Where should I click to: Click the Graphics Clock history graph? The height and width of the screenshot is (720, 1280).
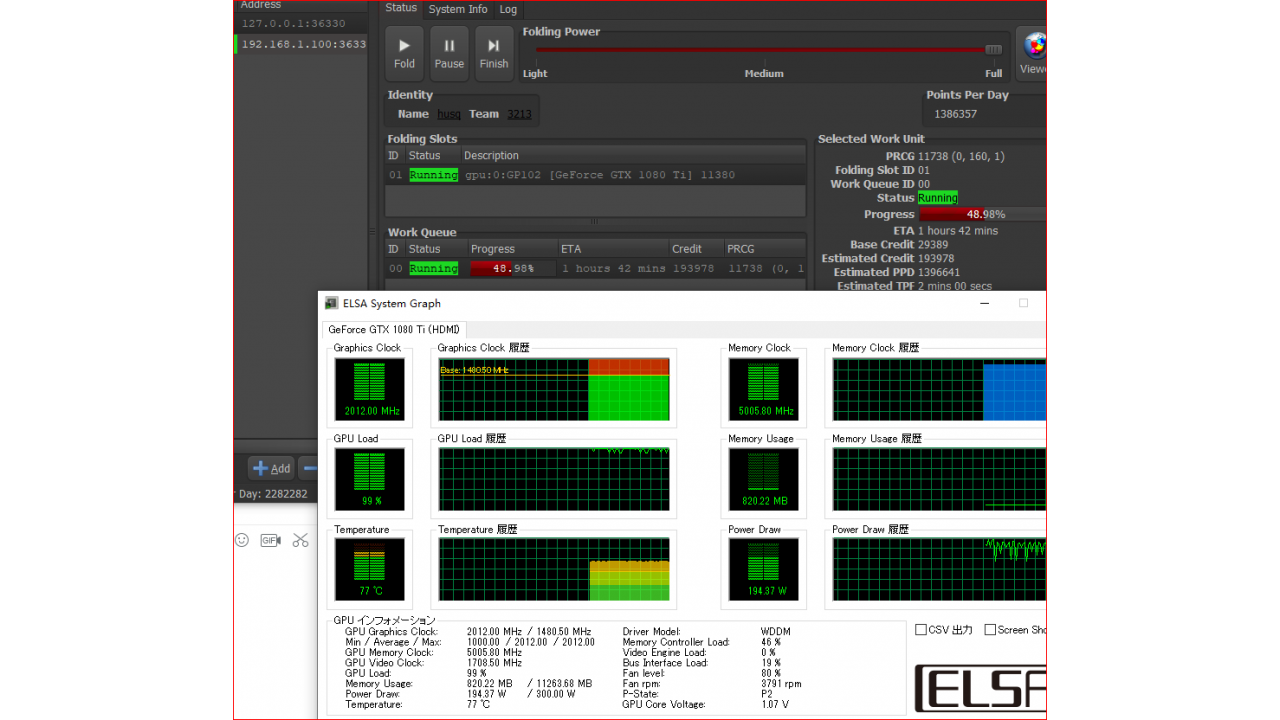[554, 389]
